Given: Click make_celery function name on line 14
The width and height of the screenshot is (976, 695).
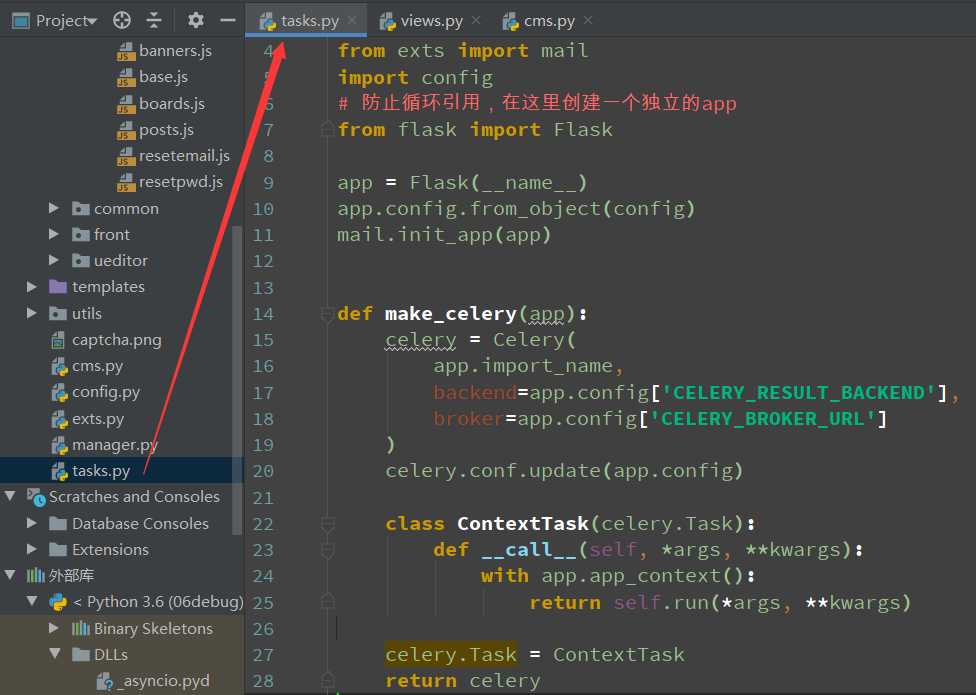Looking at the screenshot, I should (451, 314).
